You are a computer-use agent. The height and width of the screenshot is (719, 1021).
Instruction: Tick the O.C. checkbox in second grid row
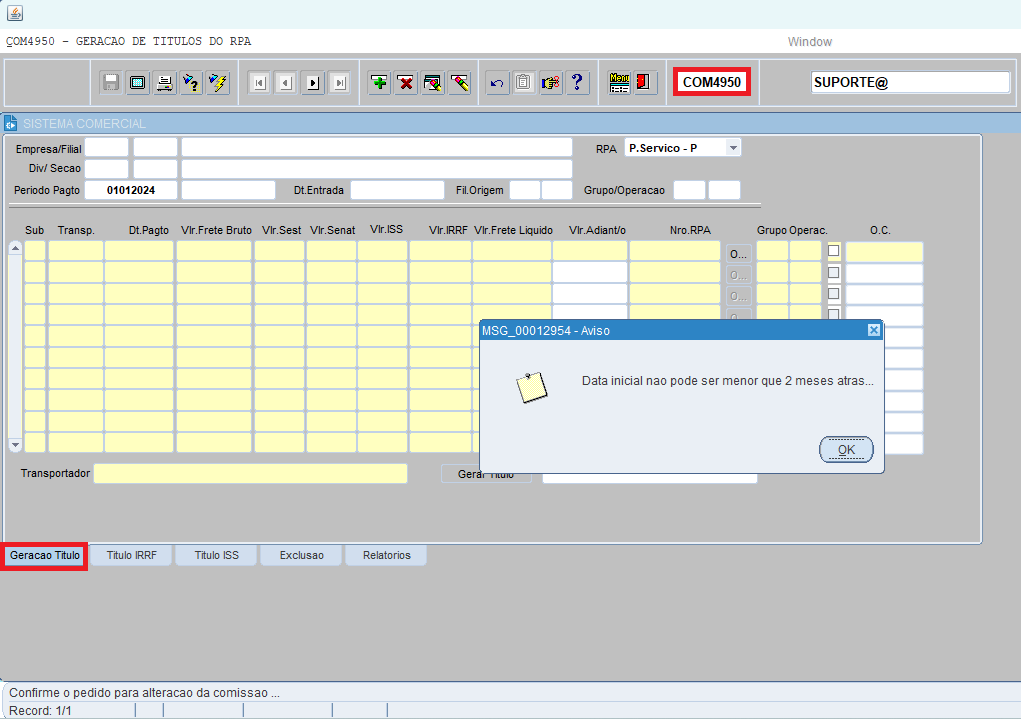click(x=833, y=272)
